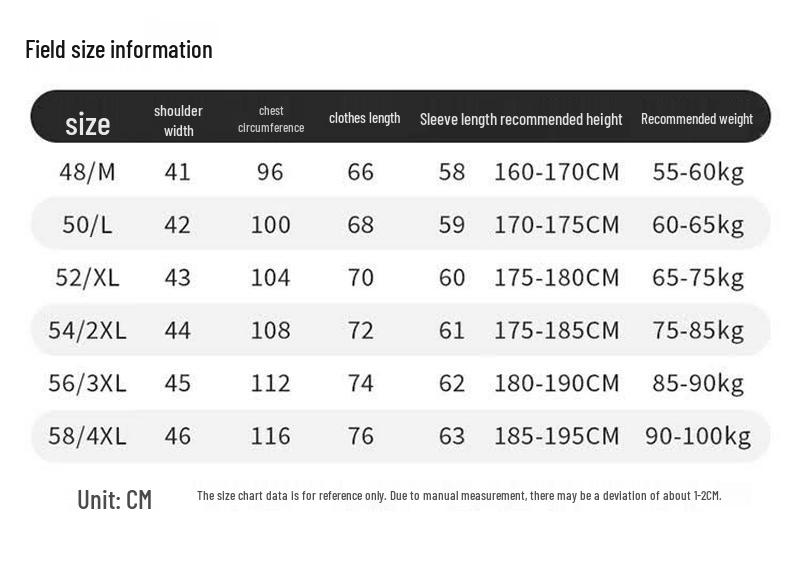The width and height of the screenshot is (803, 563).
Task: Click the 180-190CM height value
Action: tap(557, 383)
